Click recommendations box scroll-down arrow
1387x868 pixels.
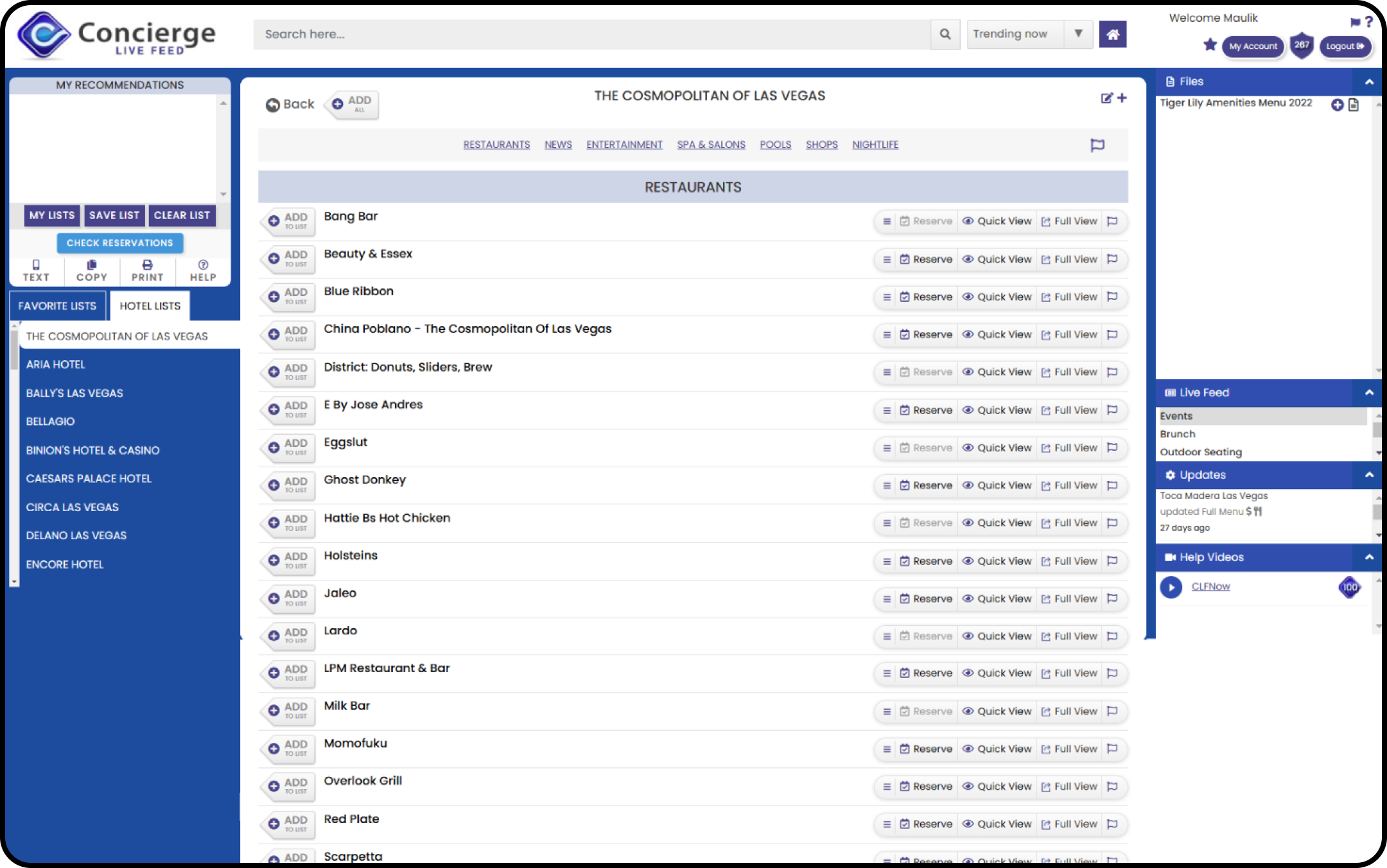click(223, 194)
